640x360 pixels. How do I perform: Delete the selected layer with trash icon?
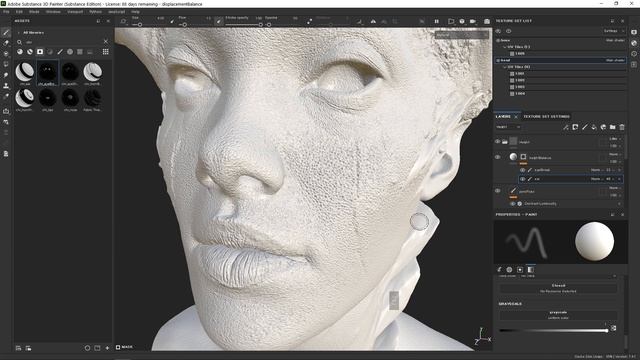tap(622, 127)
